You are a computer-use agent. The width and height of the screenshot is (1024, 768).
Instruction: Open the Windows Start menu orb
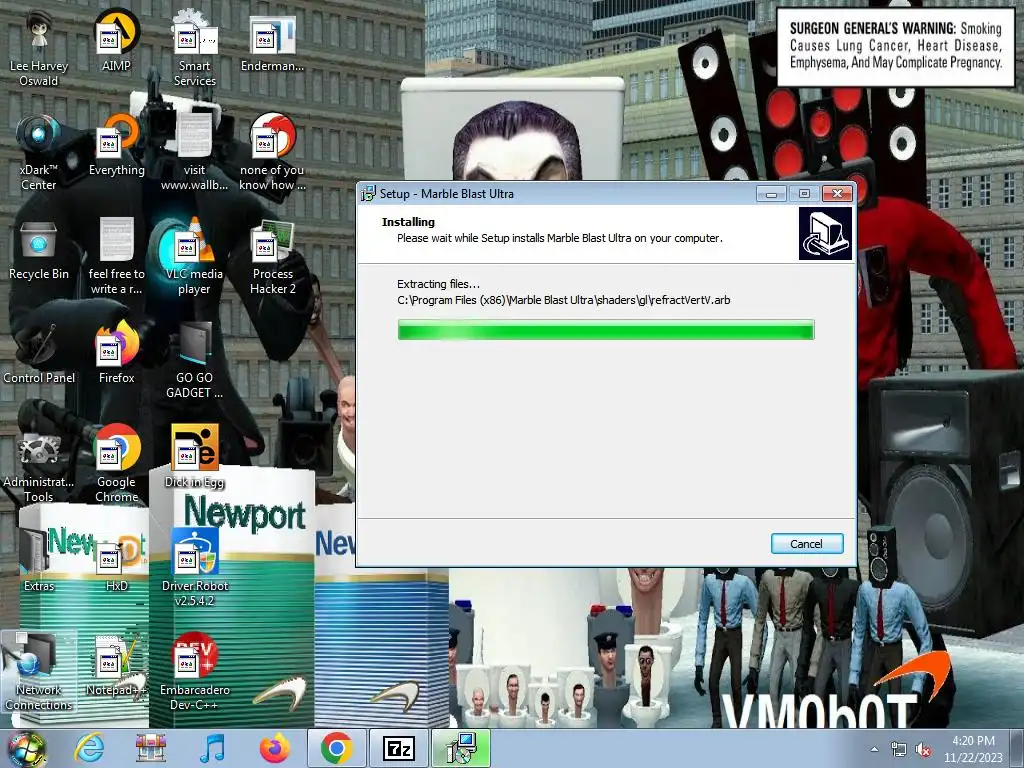pyautogui.click(x=25, y=749)
